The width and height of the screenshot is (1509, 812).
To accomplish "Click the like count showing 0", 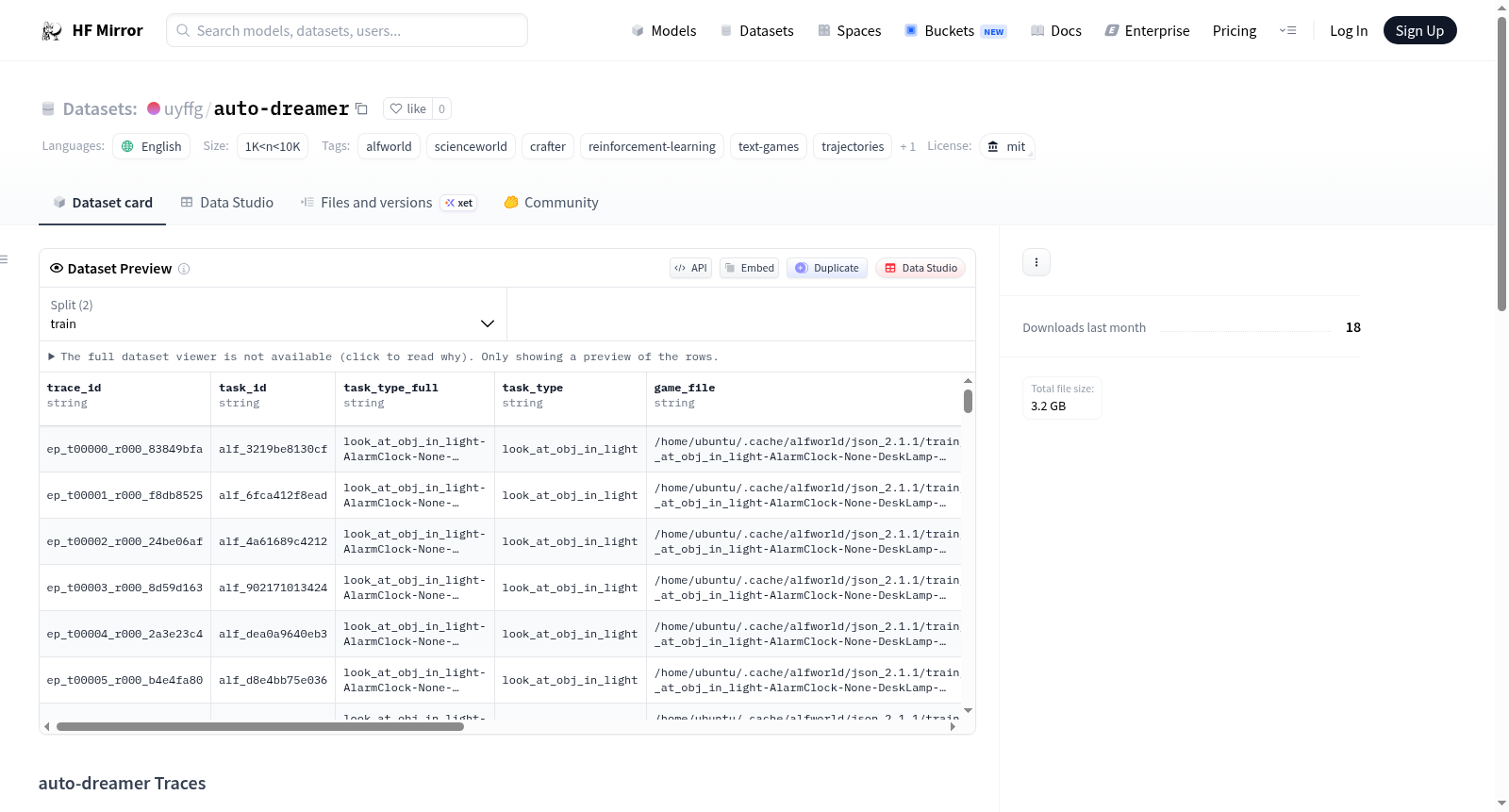I will click(441, 108).
